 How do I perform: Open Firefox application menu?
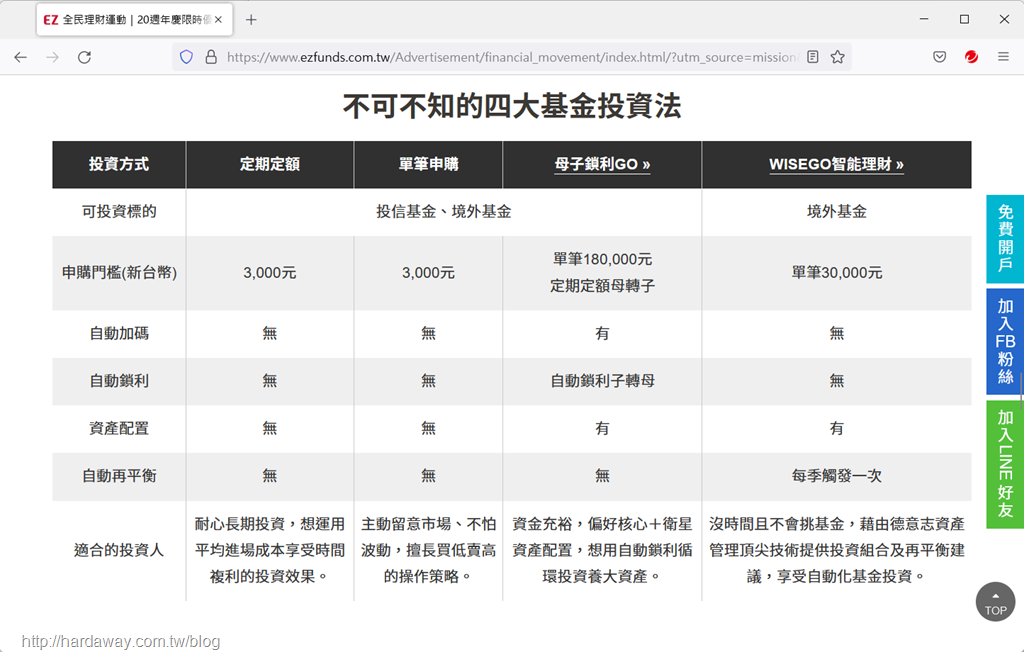tap(1003, 57)
